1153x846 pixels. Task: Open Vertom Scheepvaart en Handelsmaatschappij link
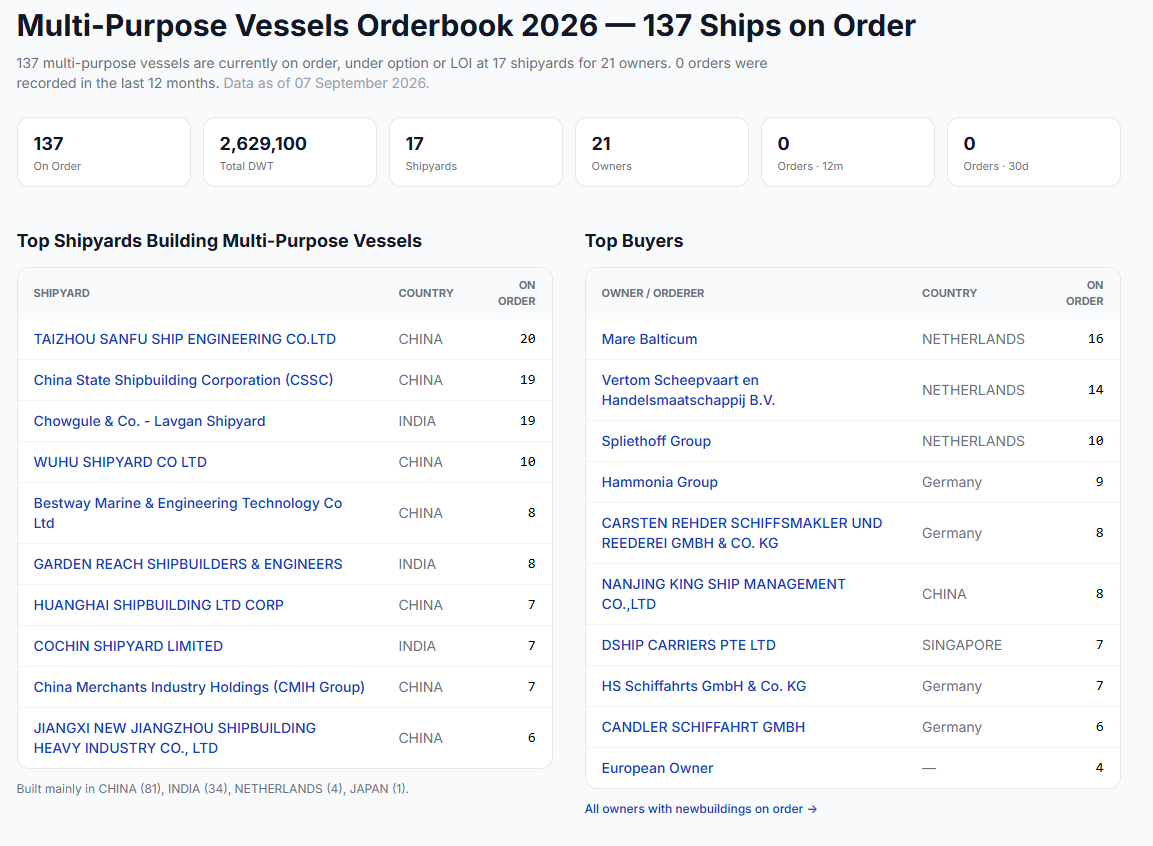pyautogui.click(x=688, y=390)
